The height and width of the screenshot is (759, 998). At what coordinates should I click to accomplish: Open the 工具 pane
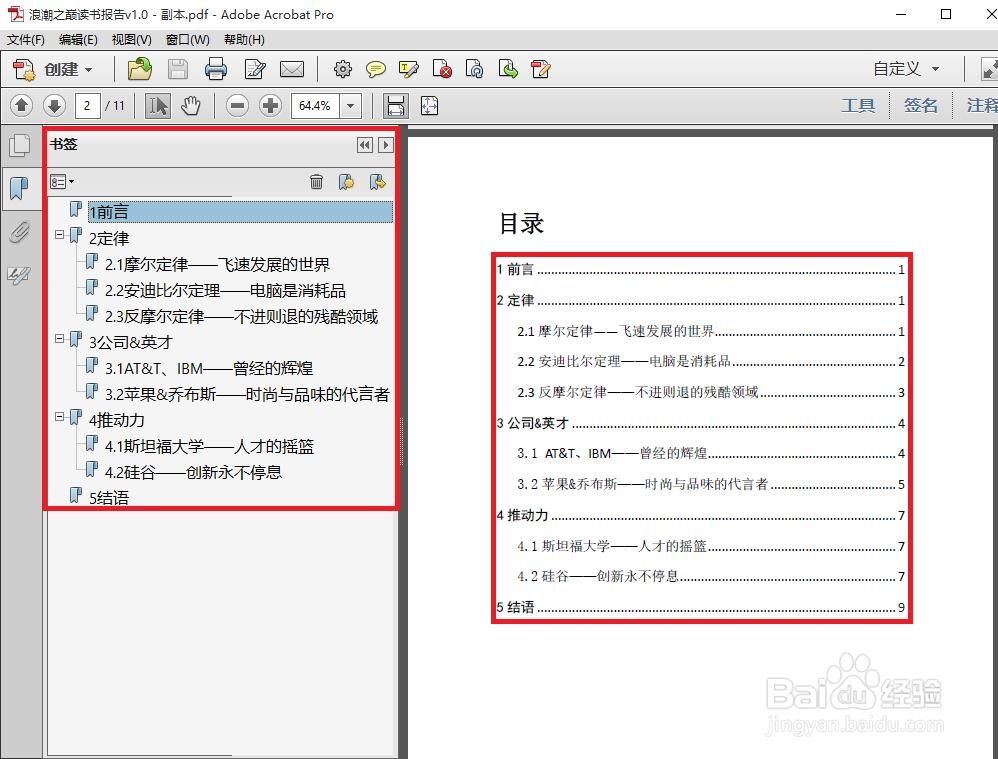858,105
